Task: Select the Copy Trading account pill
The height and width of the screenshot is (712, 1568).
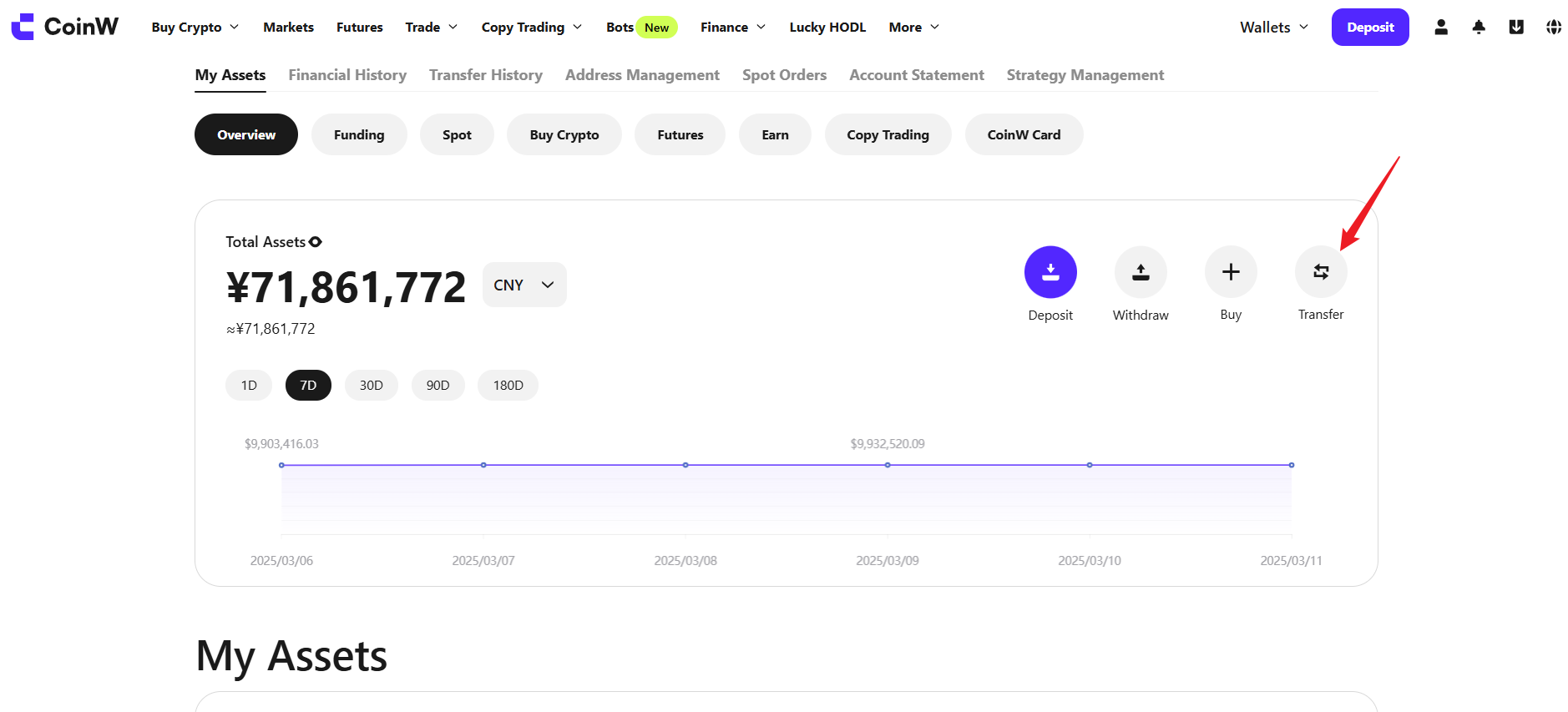Action: tap(888, 134)
